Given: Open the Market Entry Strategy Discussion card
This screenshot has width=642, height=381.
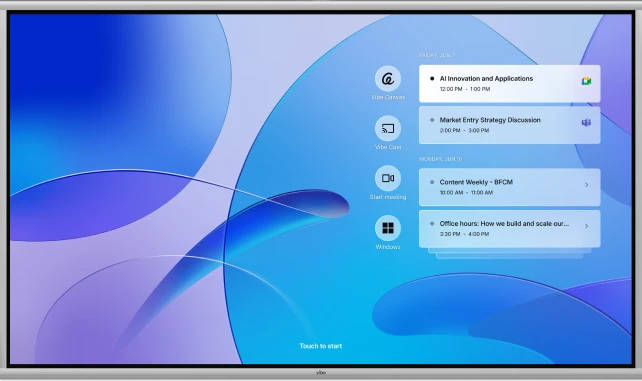Looking at the screenshot, I should 509,125.
